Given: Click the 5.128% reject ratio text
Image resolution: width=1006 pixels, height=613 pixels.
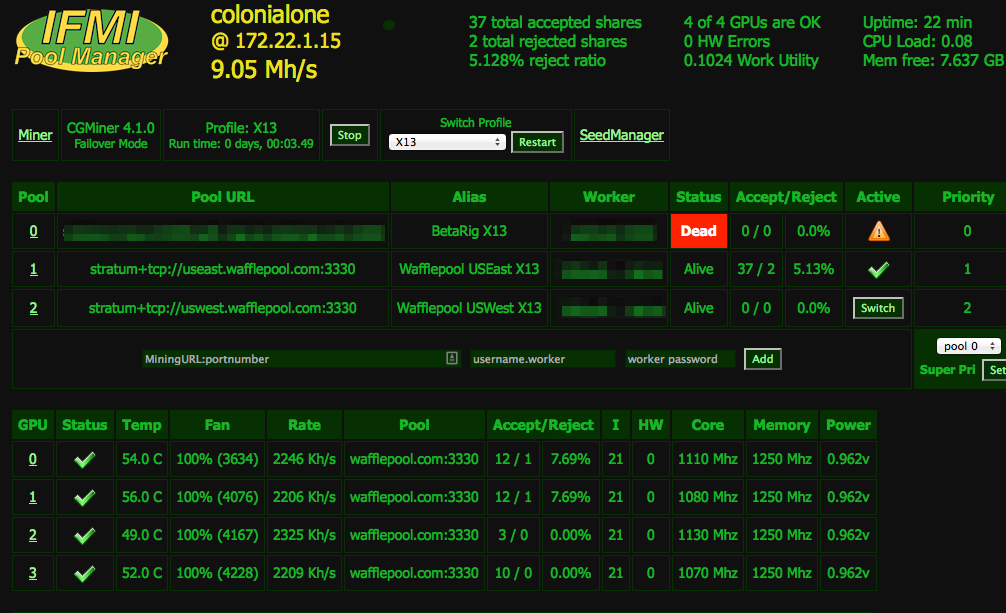Looking at the screenshot, I should click(537, 60).
